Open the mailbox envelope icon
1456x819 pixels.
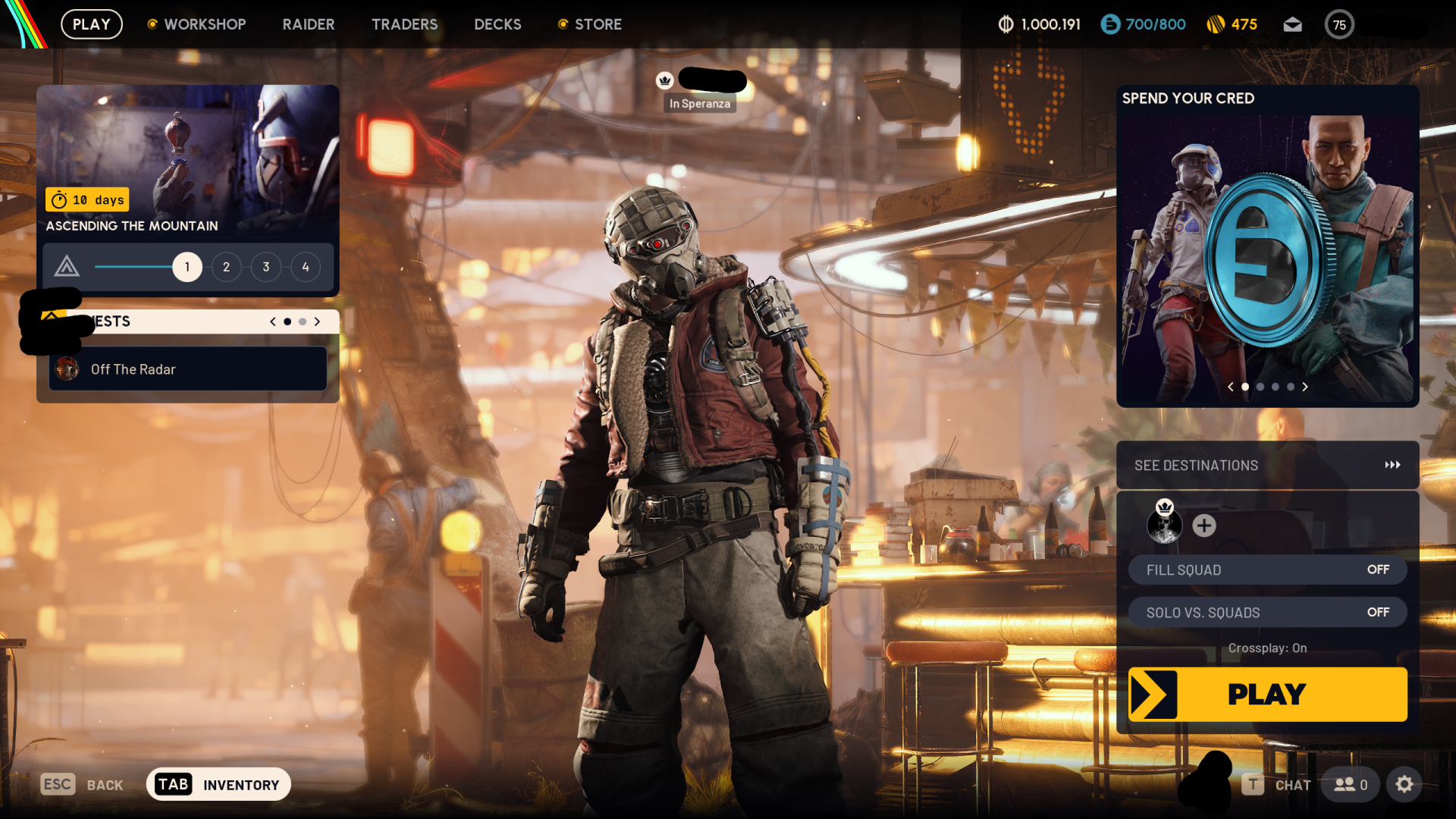click(1293, 25)
